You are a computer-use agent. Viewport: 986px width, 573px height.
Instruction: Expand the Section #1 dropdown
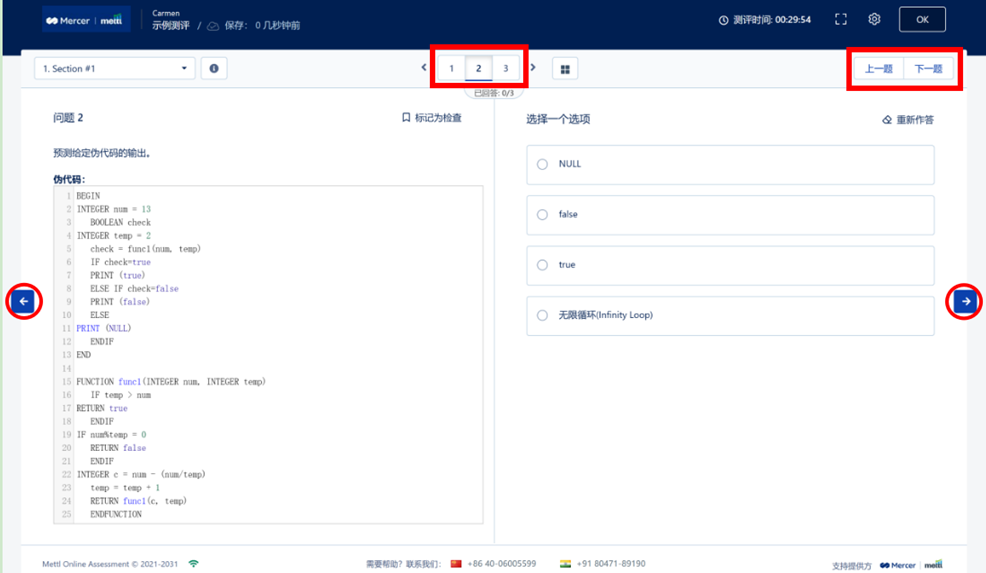[x=114, y=69]
